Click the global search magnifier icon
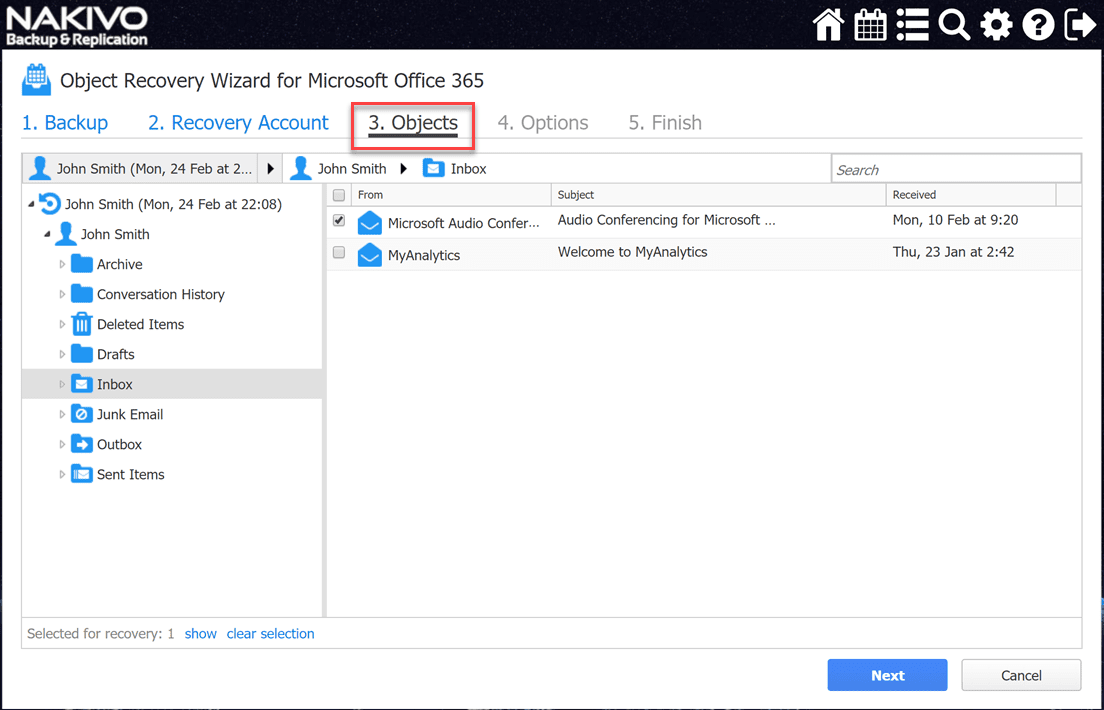This screenshot has width=1104, height=710. (x=954, y=25)
